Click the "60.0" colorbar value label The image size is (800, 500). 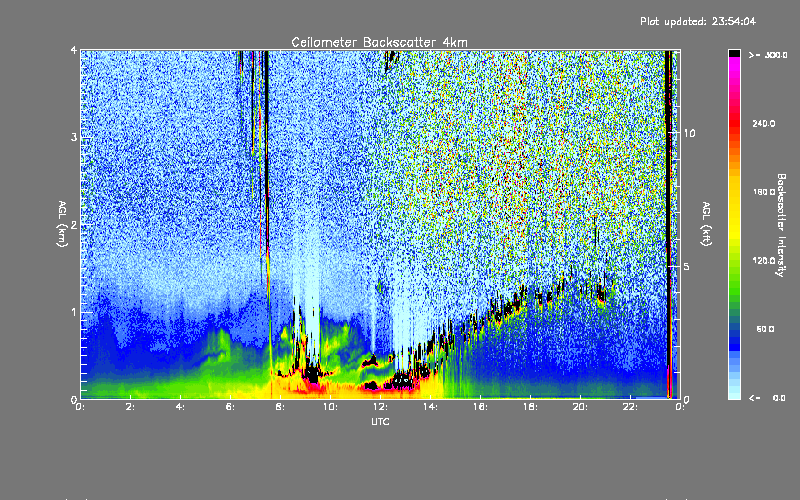(x=765, y=329)
